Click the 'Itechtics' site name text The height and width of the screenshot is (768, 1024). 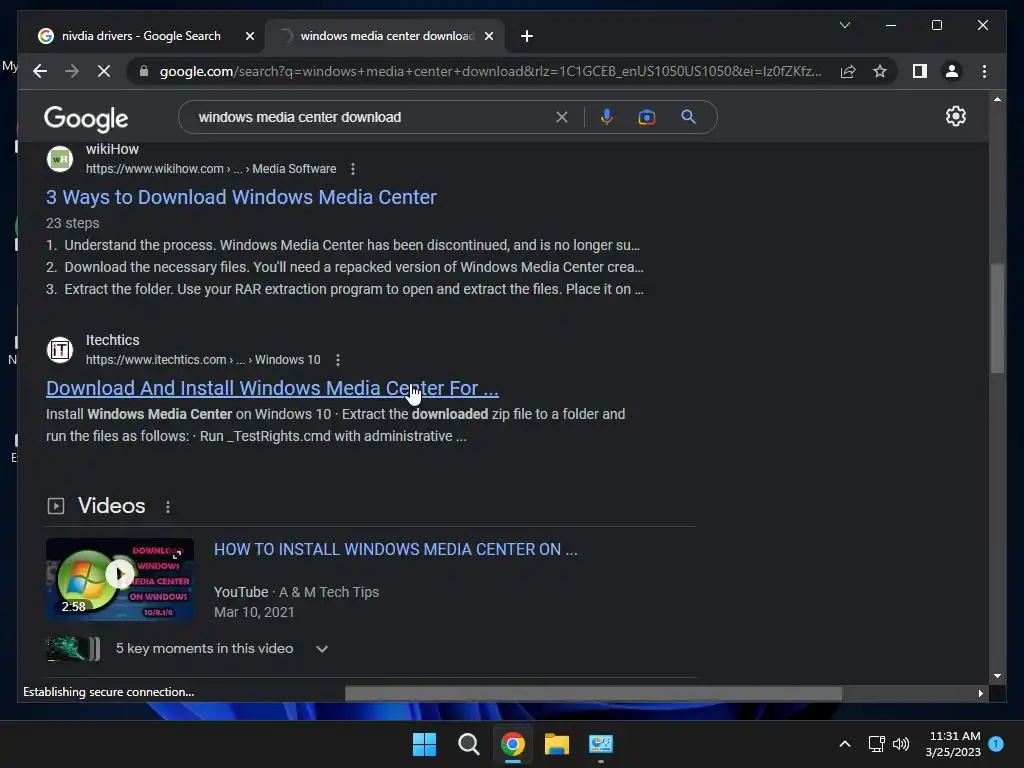[112, 340]
